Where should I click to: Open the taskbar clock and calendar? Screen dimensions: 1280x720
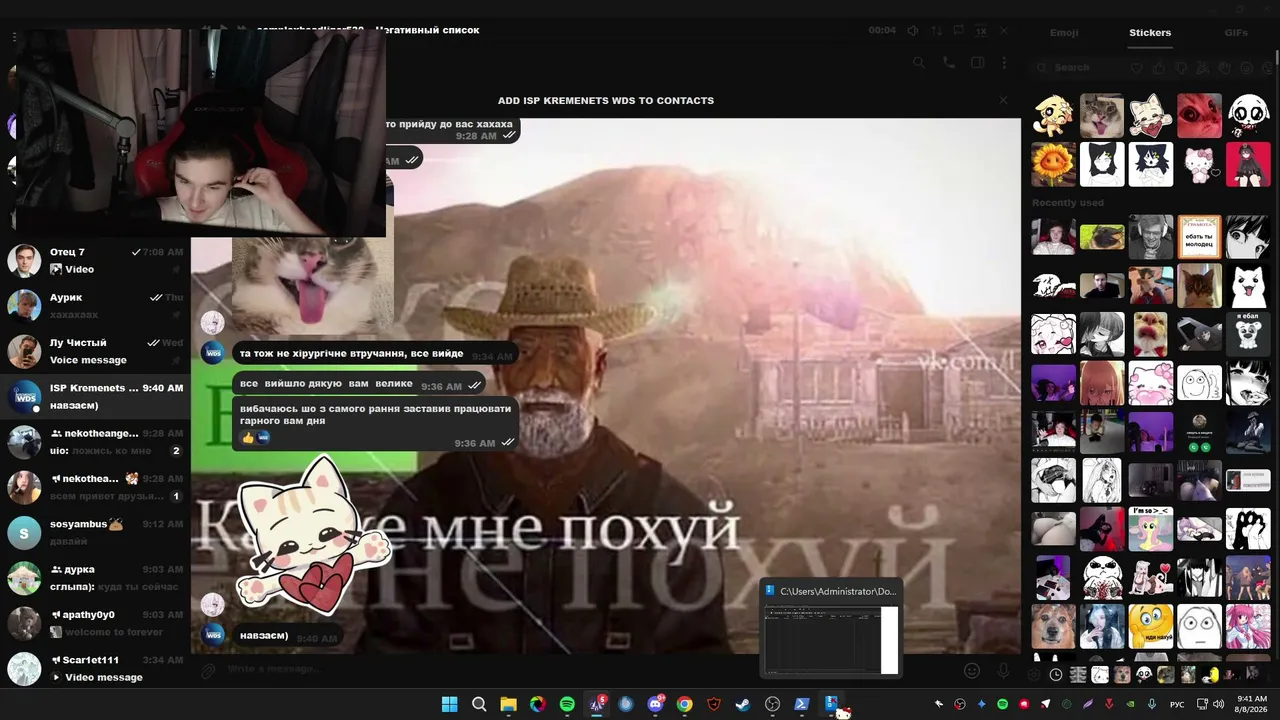click(x=1252, y=704)
